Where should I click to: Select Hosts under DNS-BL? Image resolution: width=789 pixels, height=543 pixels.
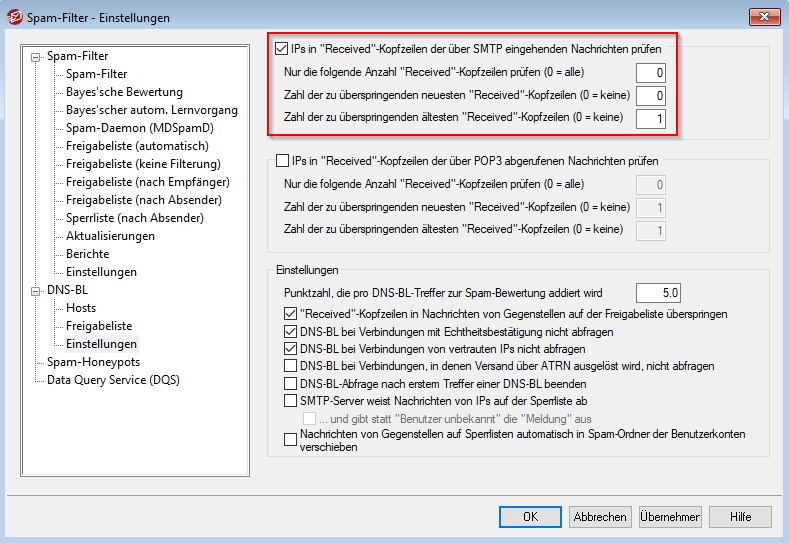81,308
